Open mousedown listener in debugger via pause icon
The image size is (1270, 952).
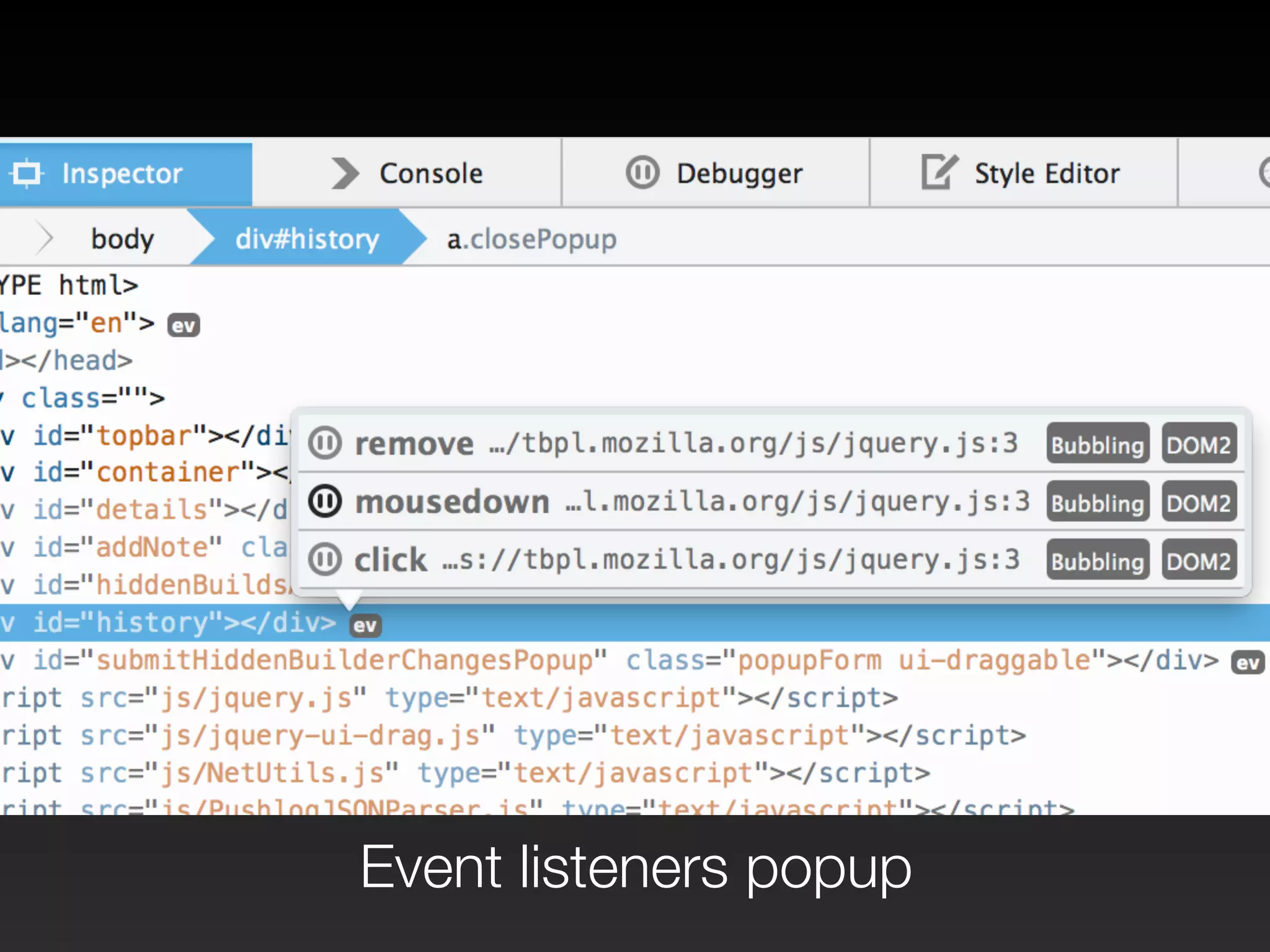pos(325,501)
